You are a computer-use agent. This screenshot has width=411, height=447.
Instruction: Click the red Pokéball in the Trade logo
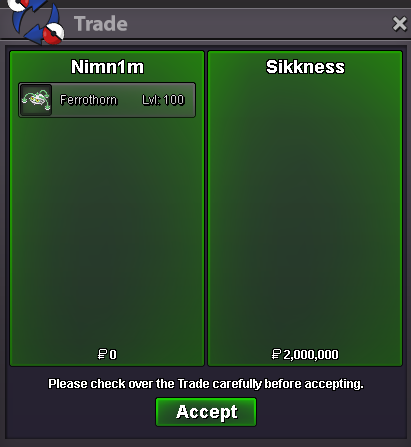point(54,34)
